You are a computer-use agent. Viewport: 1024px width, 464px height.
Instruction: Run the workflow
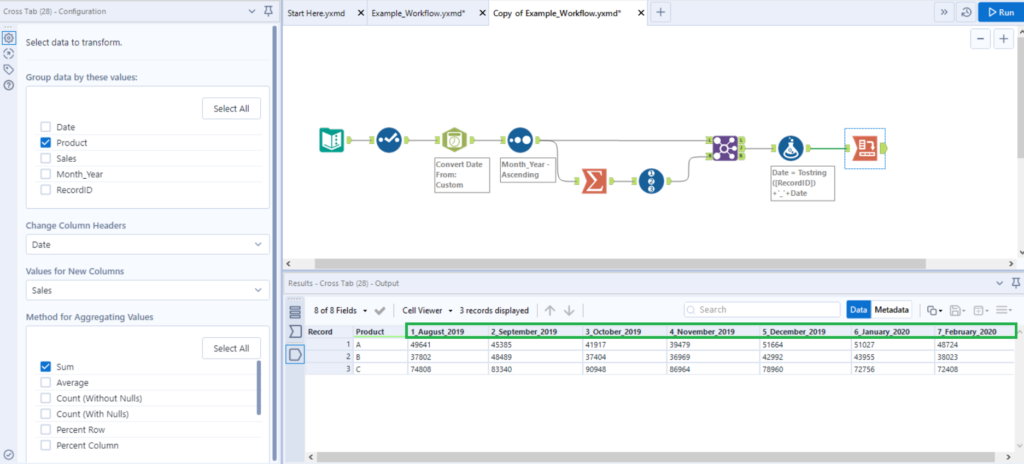[1000, 12]
